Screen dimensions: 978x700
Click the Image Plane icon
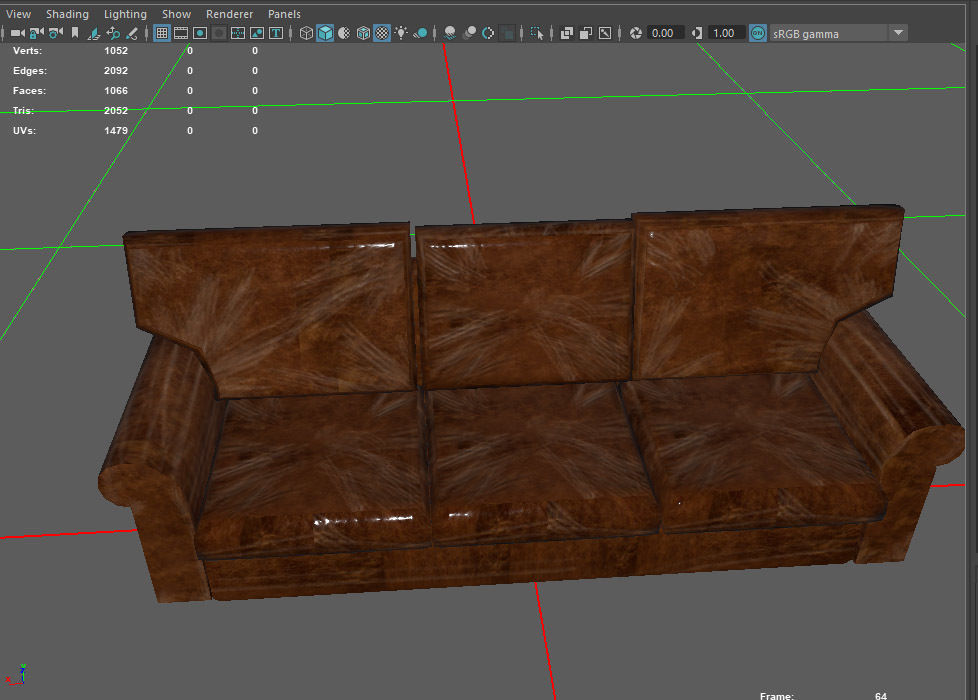pyautogui.click(x=94, y=33)
